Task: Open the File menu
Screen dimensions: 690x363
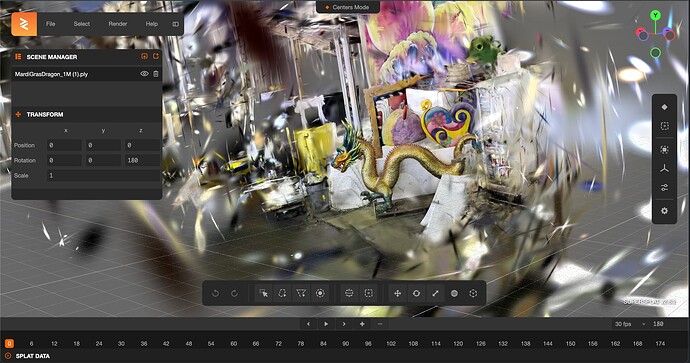Action: pyautogui.click(x=51, y=24)
